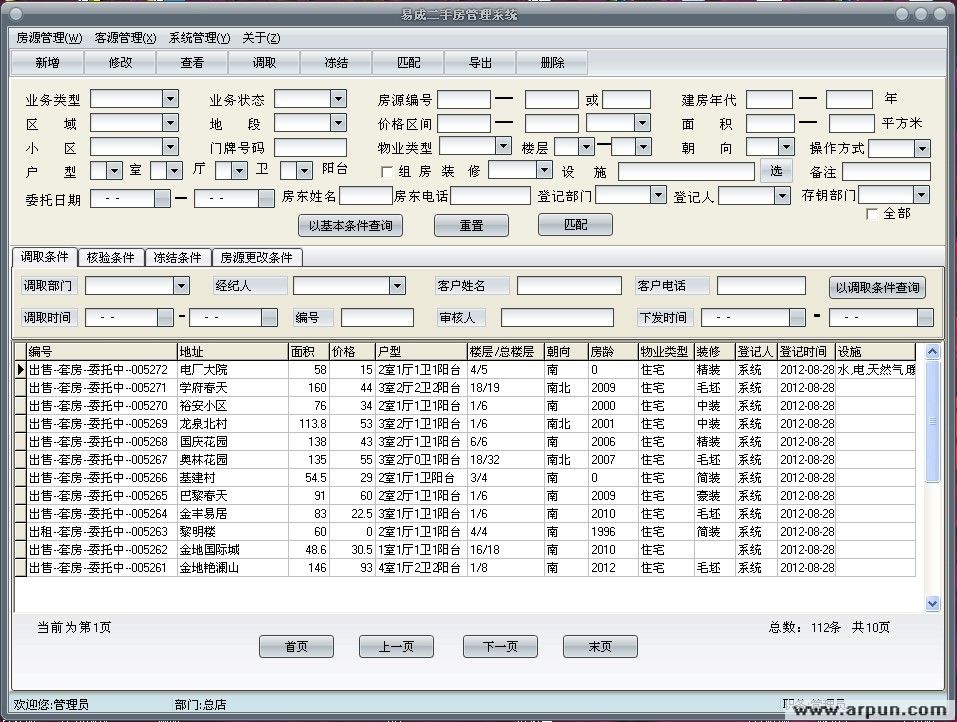Click the scroll-down arrow of the listing table
The width and height of the screenshot is (957, 722).
pyautogui.click(x=932, y=604)
